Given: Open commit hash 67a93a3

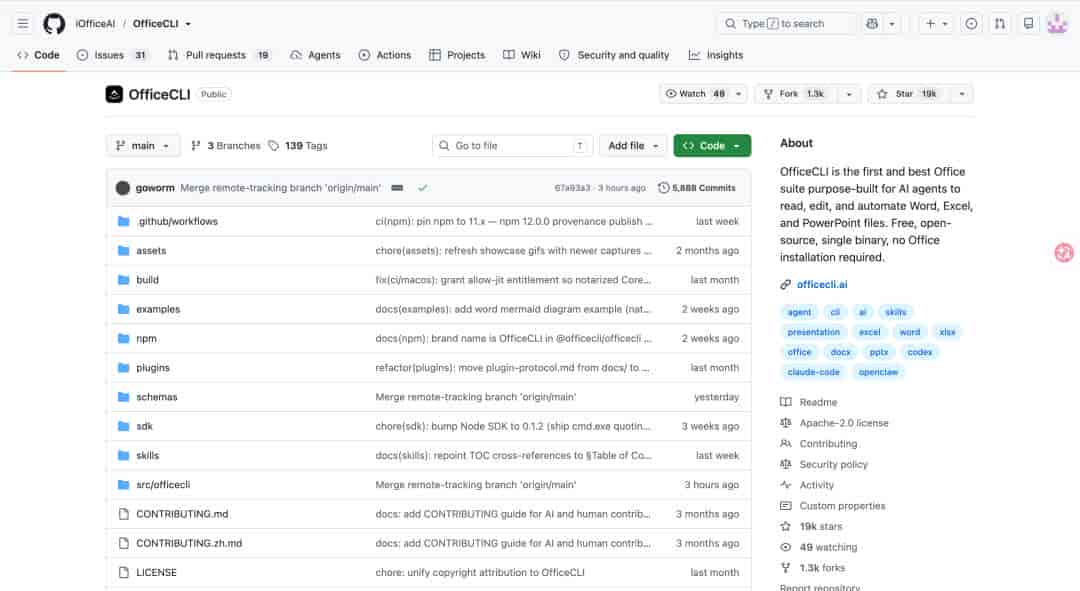Looking at the screenshot, I should pos(572,188).
